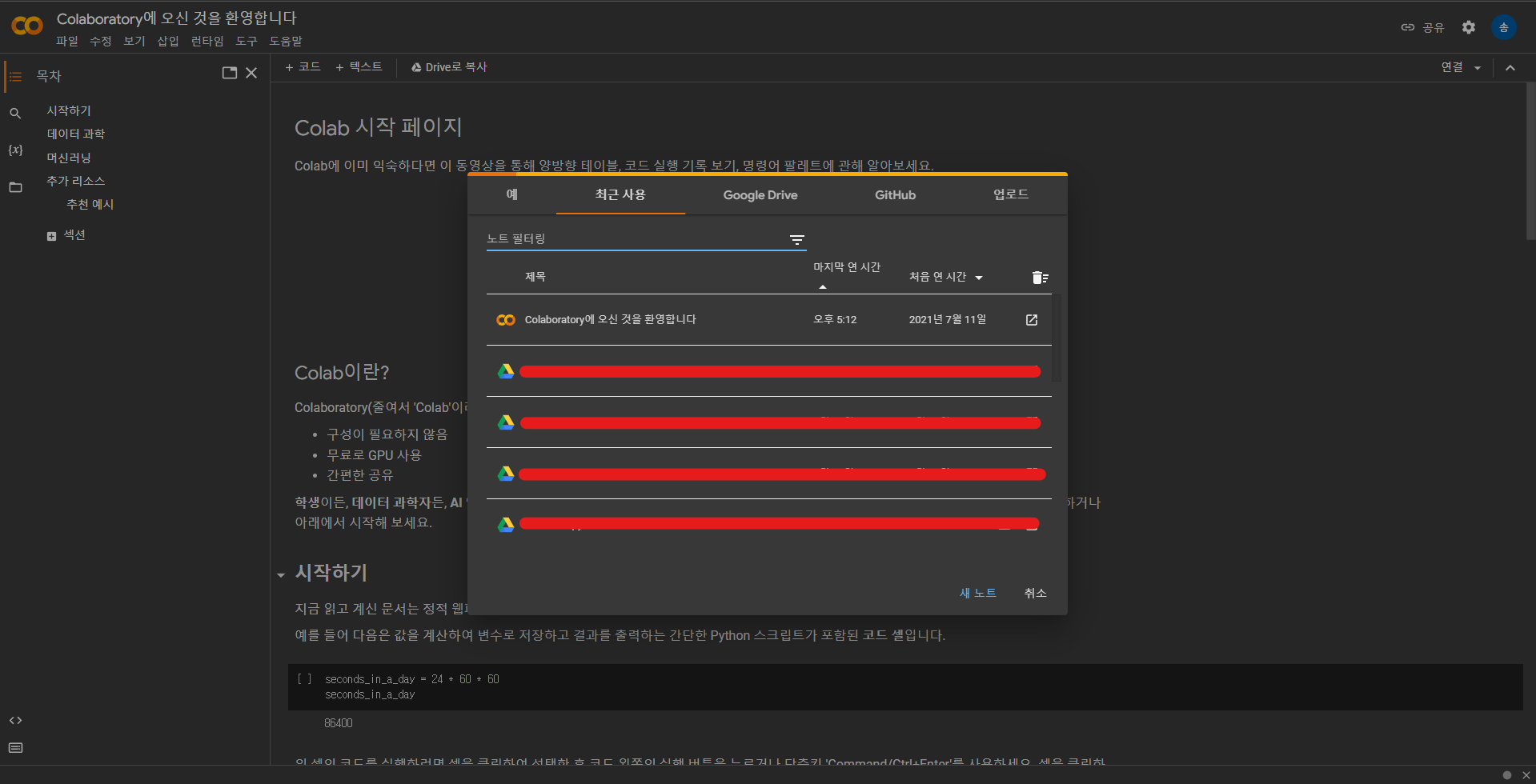Go to 추가 리소스 in table of contents

tap(75, 181)
